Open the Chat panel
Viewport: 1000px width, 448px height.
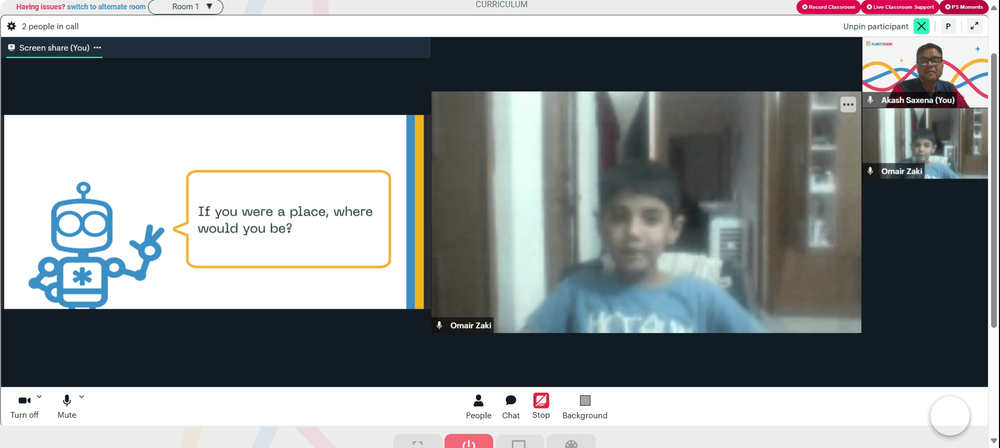[x=511, y=407]
